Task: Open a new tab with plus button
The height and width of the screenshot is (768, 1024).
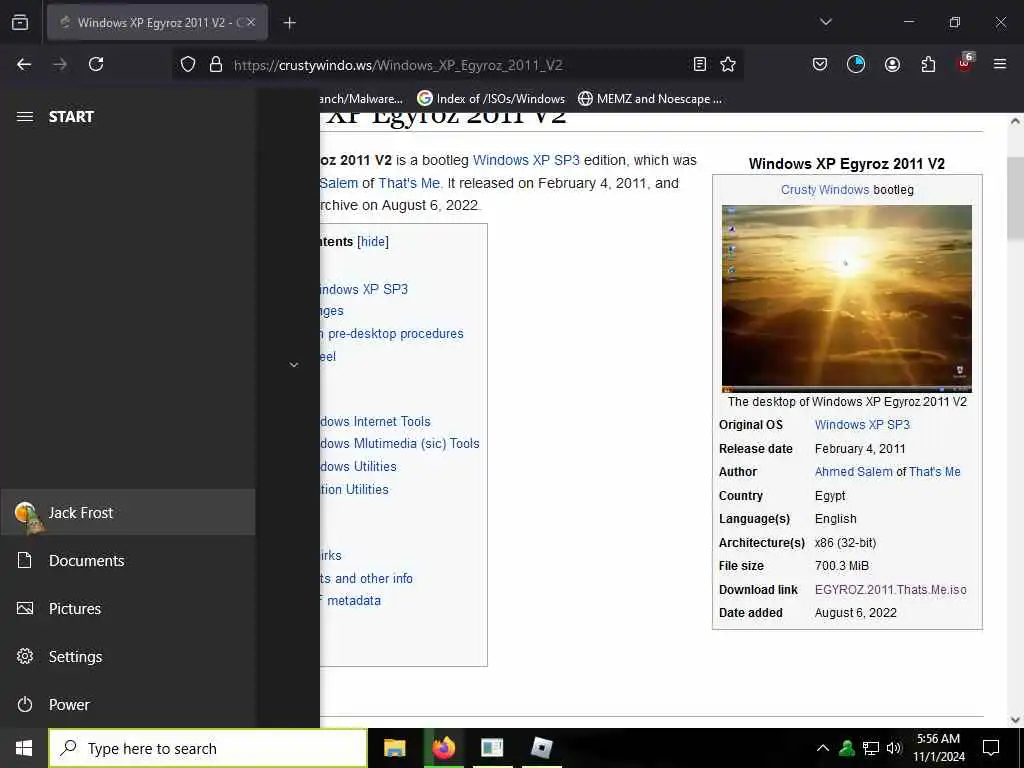Action: coord(289,23)
